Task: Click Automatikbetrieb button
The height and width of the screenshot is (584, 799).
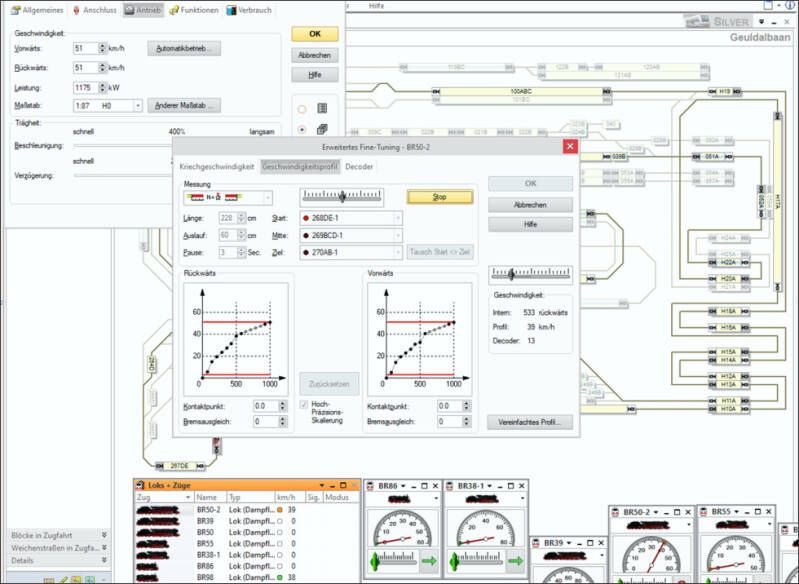Action: [184, 48]
